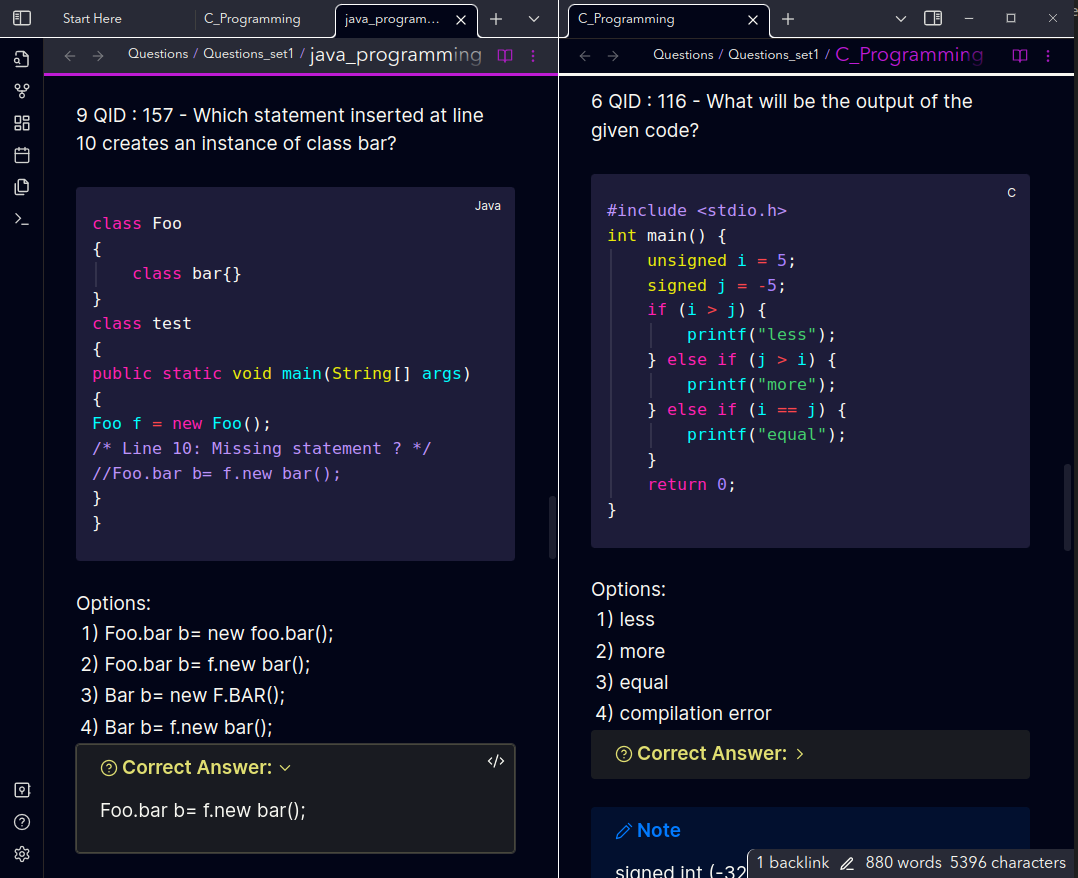Open tab list dropdown in left pane

tap(534, 19)
